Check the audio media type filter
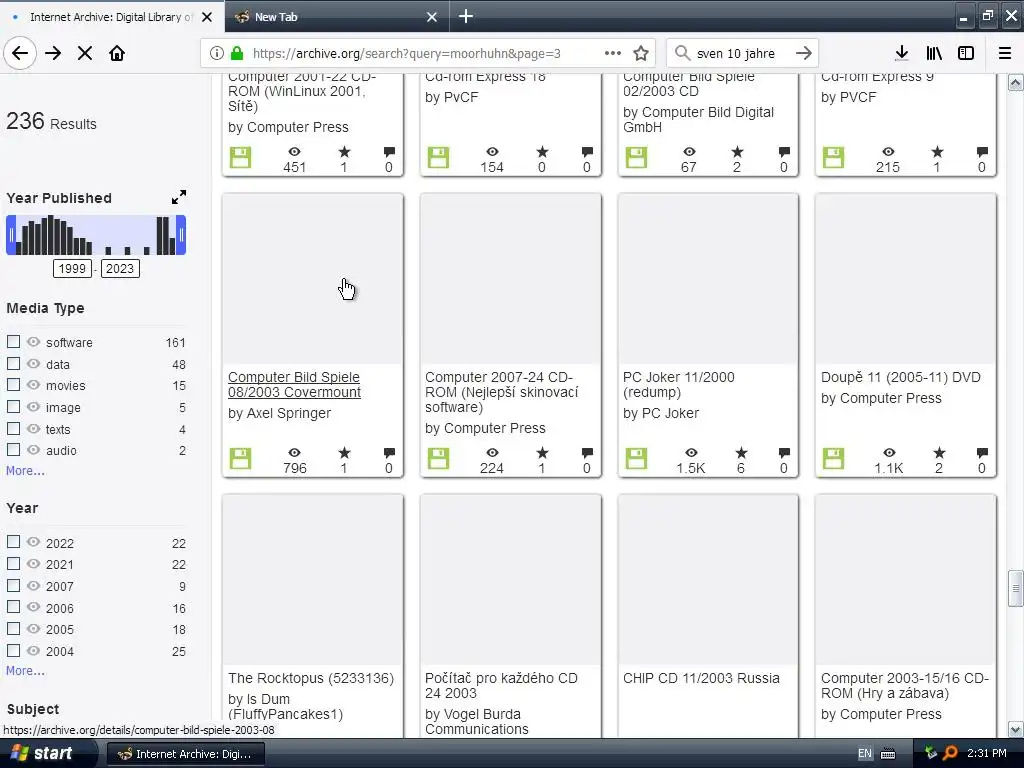This screenshot has width=1024, height=768. 13,449
